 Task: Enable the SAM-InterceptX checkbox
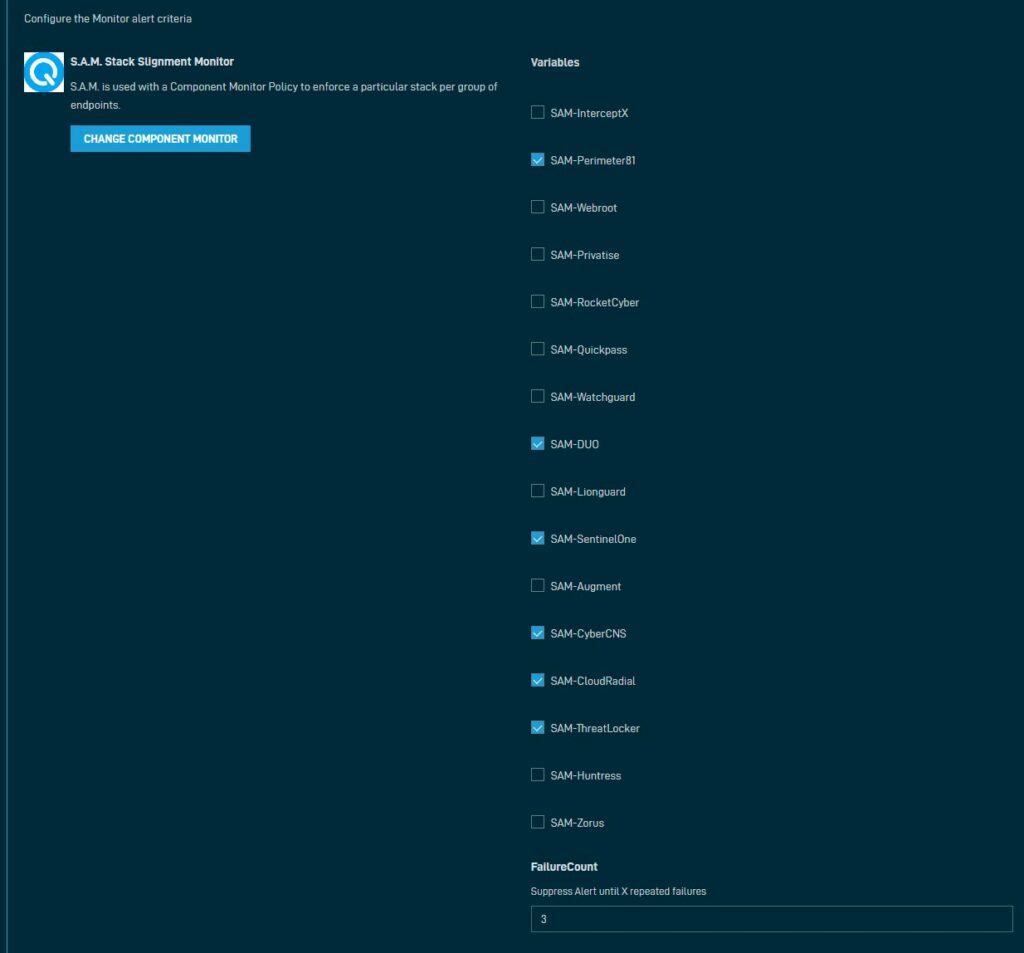[537, 112]
